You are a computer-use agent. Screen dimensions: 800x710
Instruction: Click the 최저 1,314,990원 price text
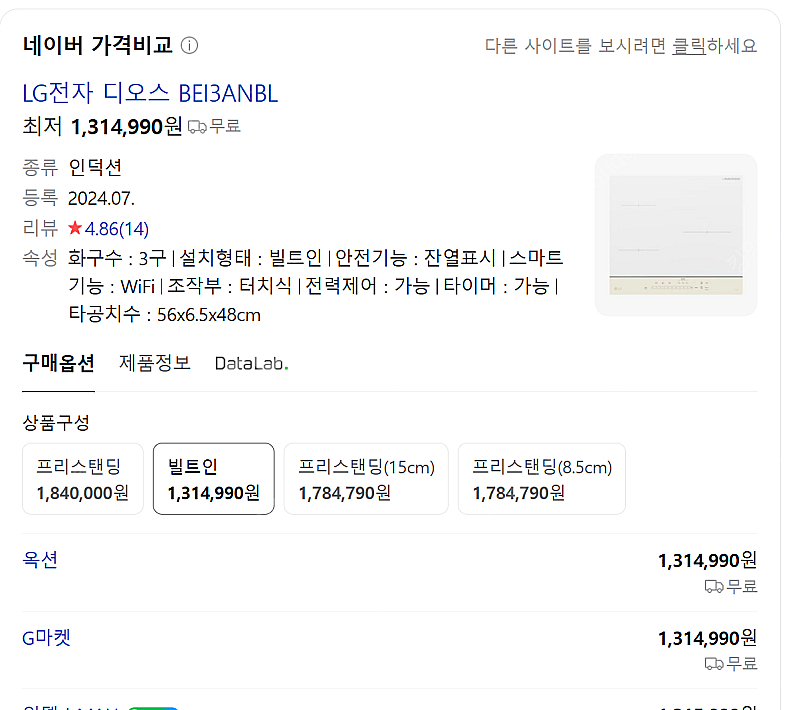pos(102,126)
